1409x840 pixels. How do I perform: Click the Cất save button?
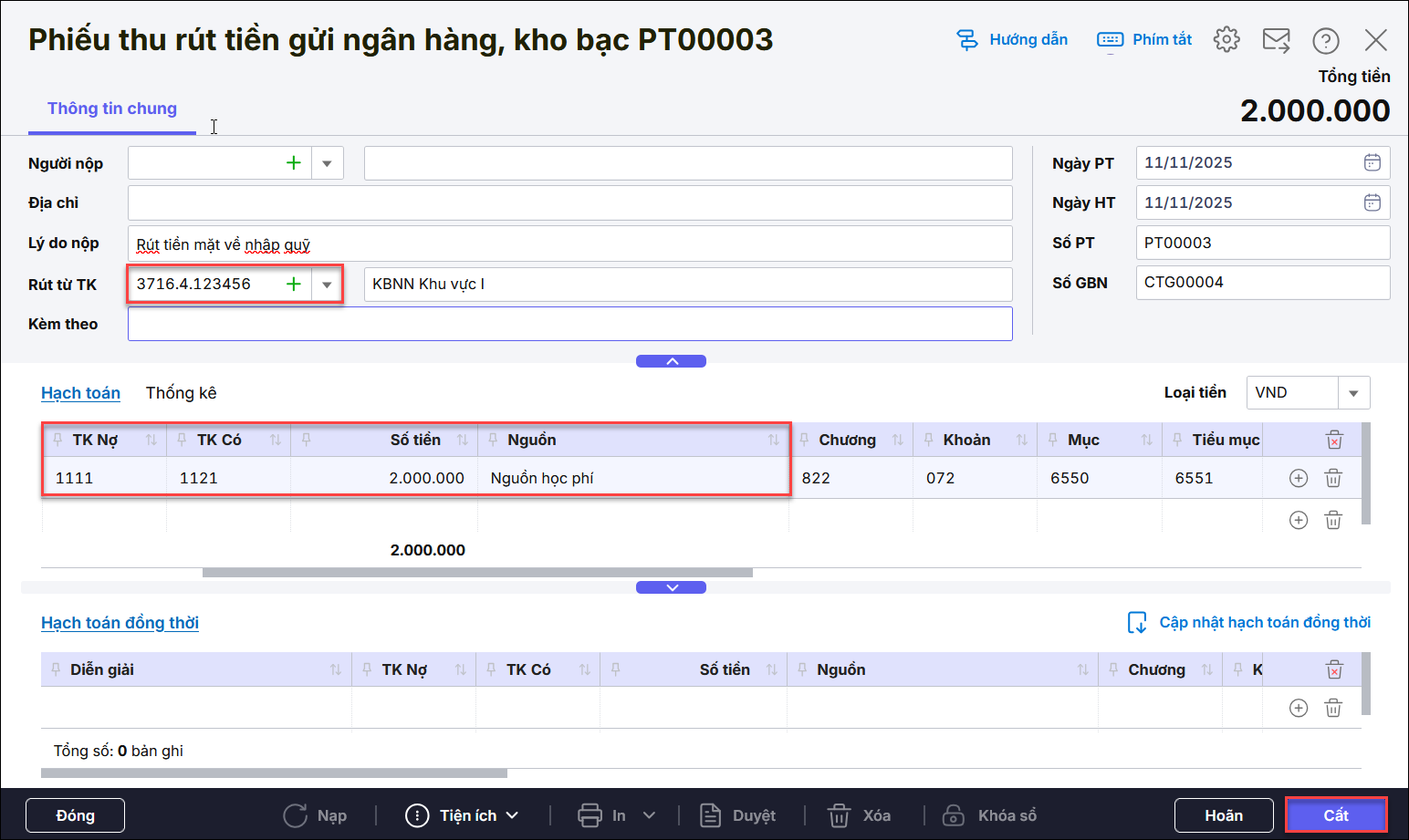[x=1335, y=815]
